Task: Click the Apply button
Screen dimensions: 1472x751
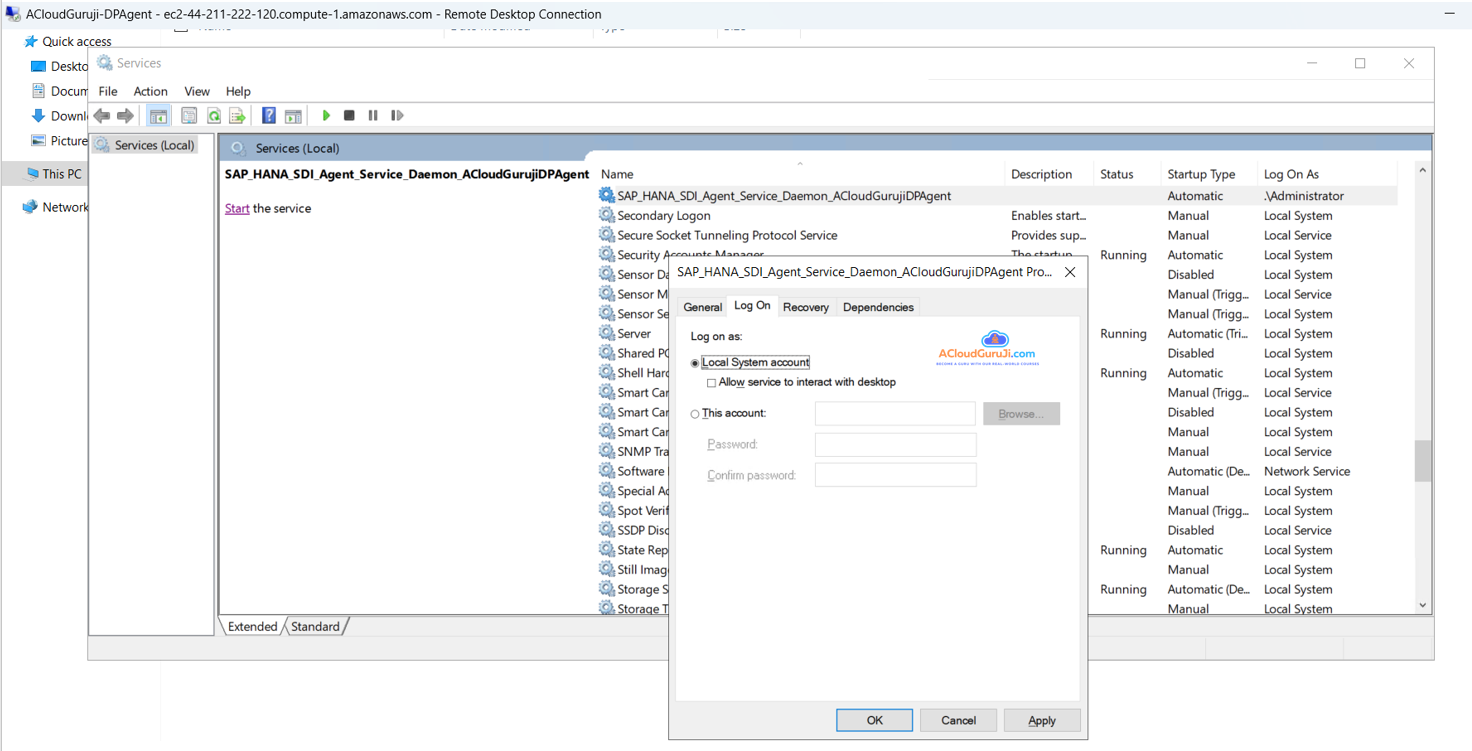Action: [1041, 720]
